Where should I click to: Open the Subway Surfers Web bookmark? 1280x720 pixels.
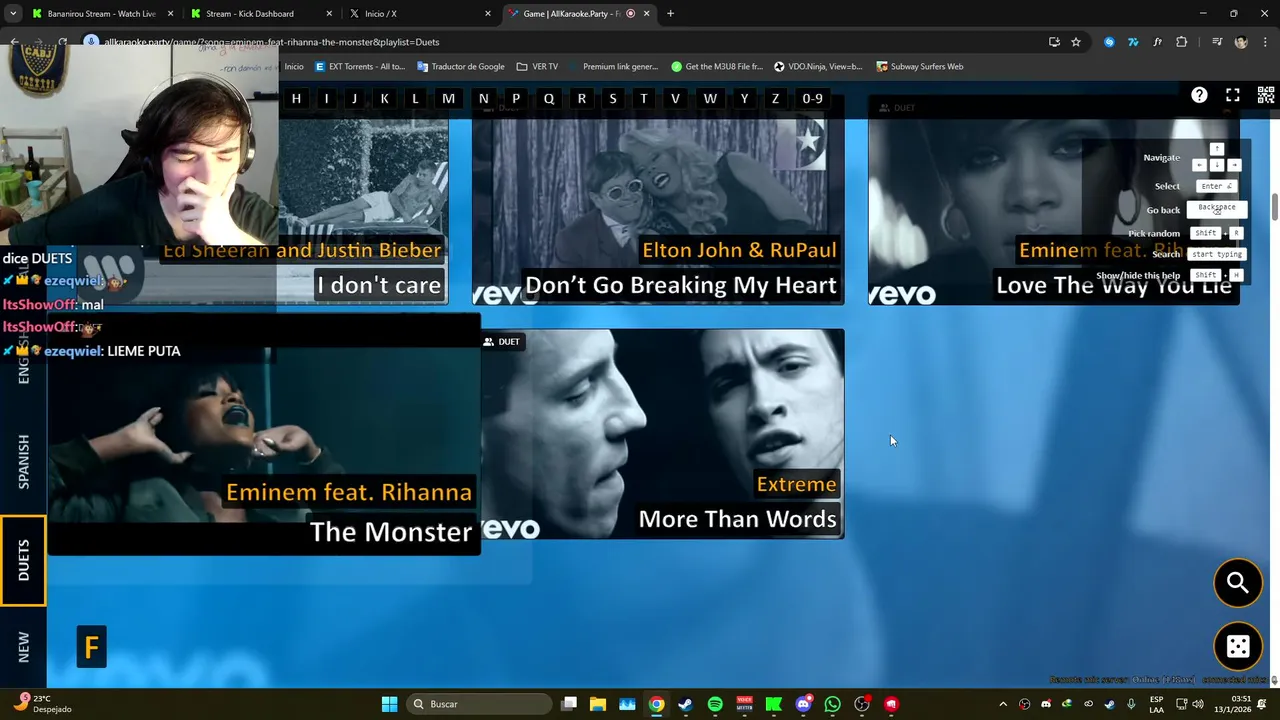(x=920, y=67)
